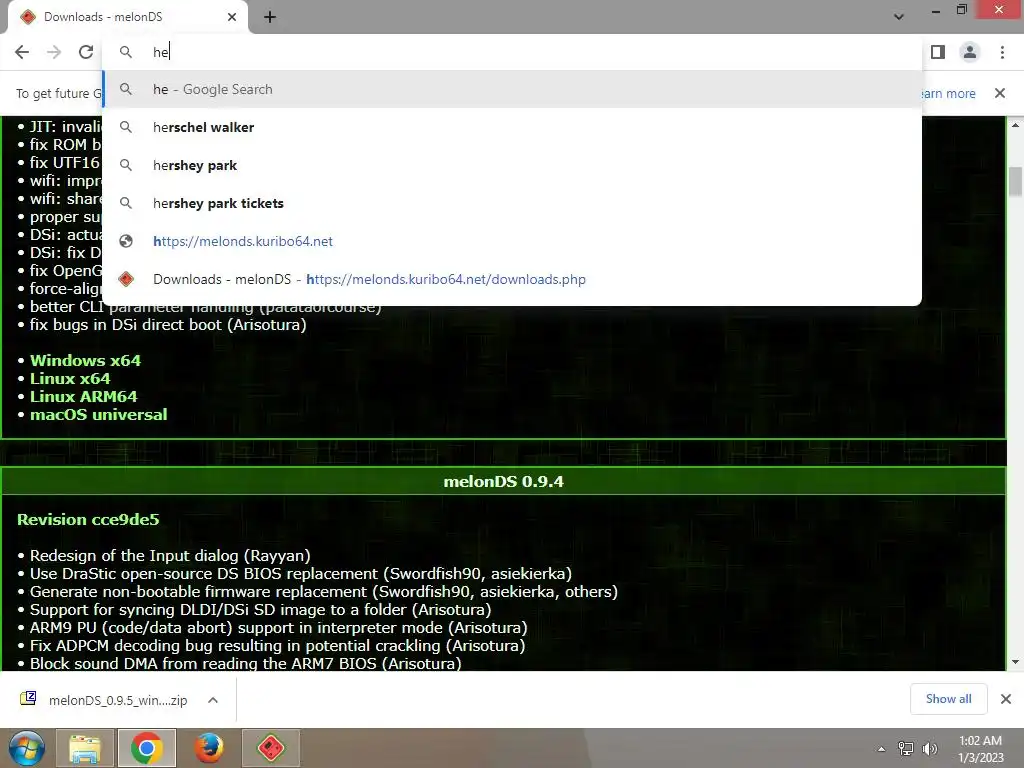1024x768 pixels.
Task: Click the page scrollbar up arrow
Action: click(1015, 125)
